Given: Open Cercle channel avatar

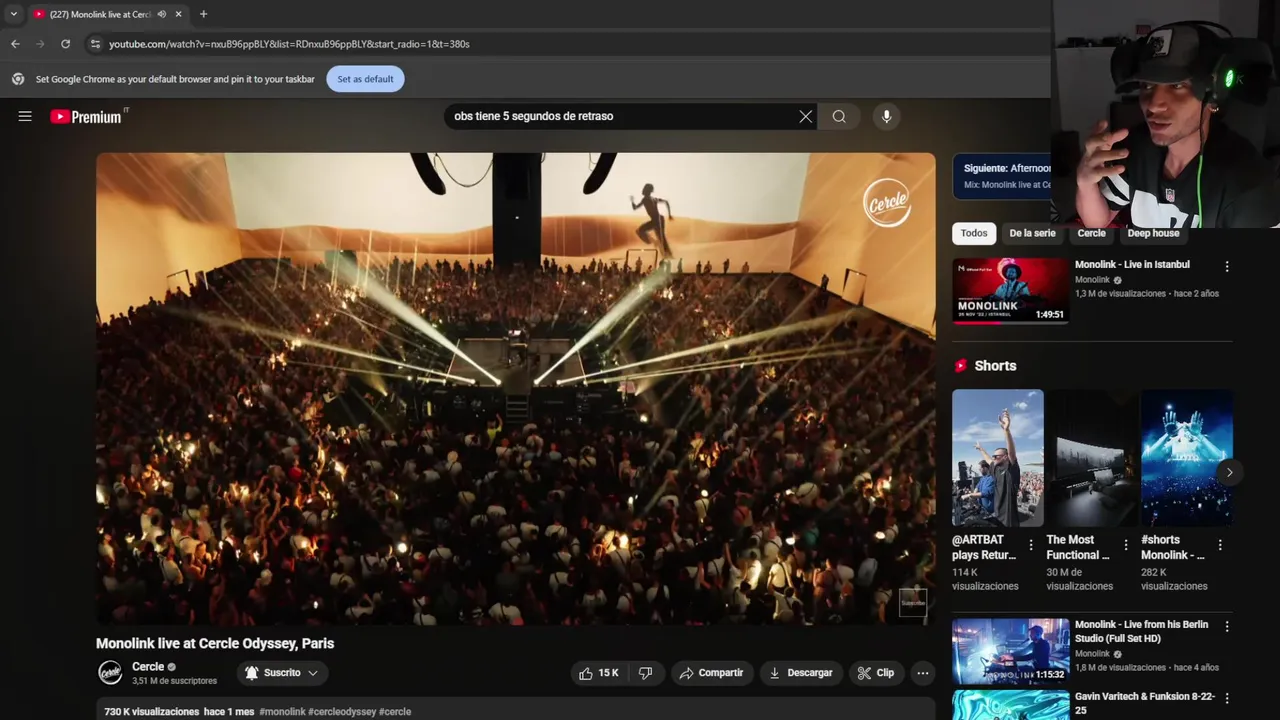Looking at the screenshot, I should (110, 673).
